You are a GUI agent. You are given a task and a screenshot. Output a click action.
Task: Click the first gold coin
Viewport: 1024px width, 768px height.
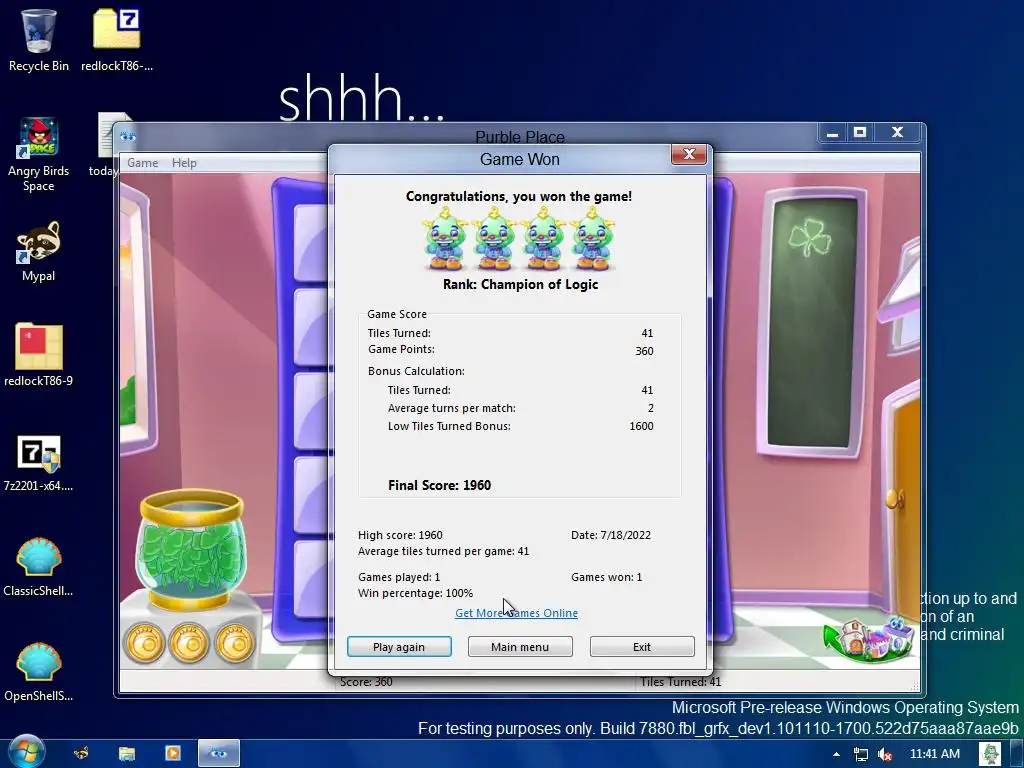144,643
